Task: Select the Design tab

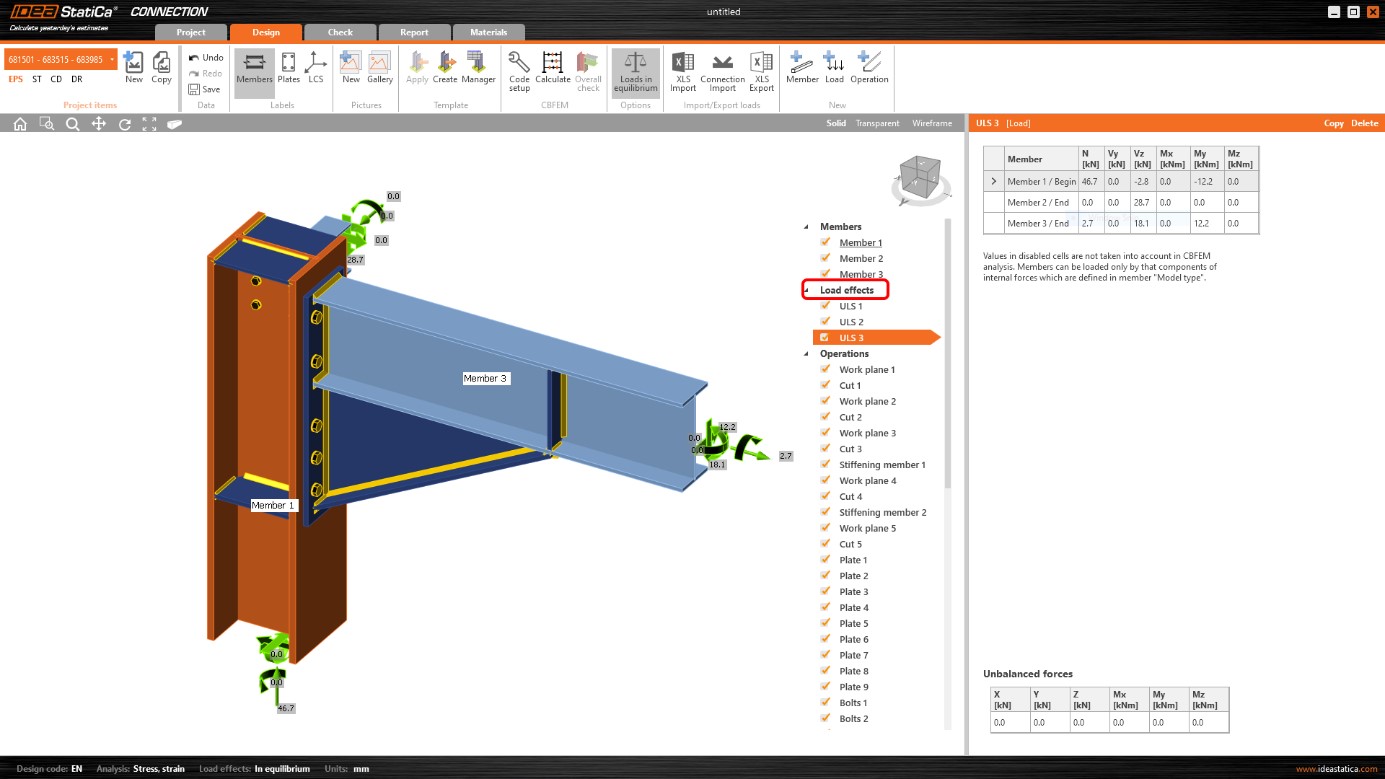Action: click(x=266, y=32)
